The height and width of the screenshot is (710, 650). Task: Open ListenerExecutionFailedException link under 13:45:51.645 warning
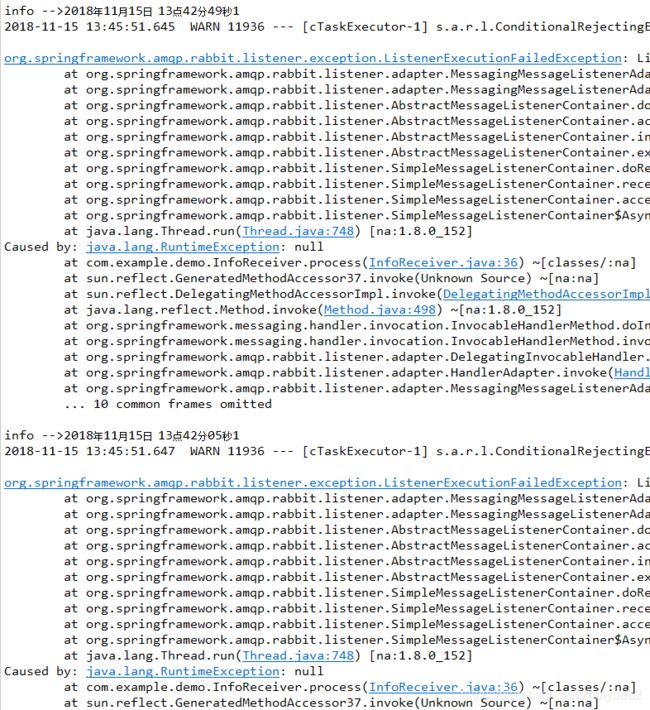[313, 58]
